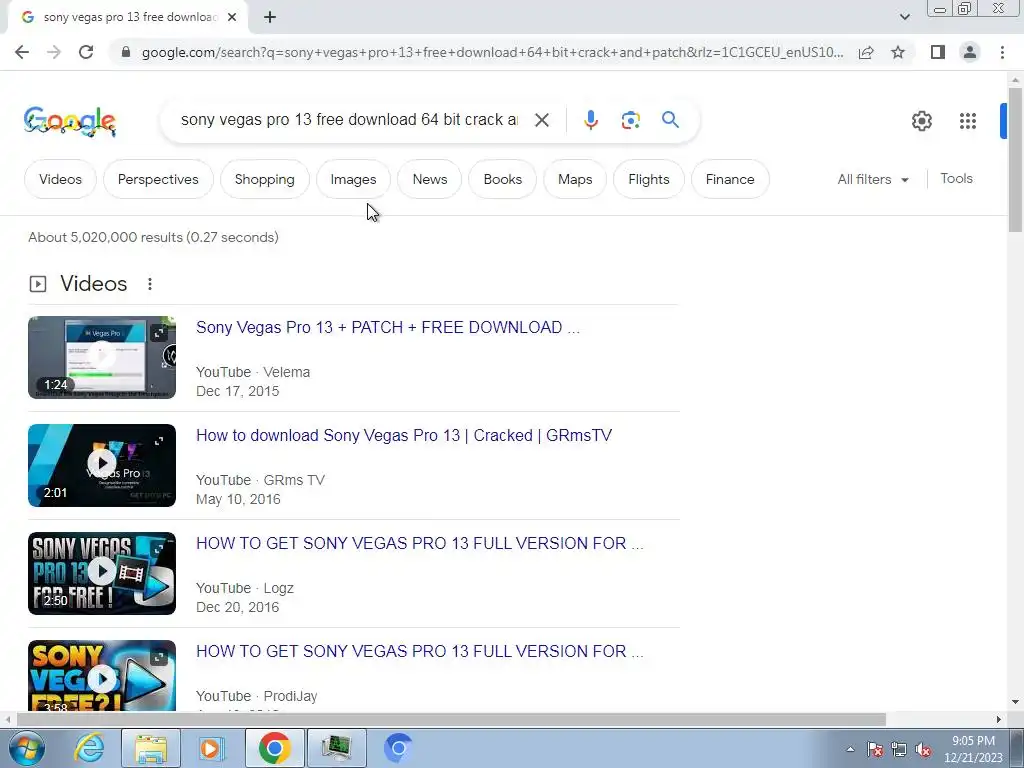The image size is (1024, 768).
Task: Share this page from address bar
Action: [x=866, y=52]
